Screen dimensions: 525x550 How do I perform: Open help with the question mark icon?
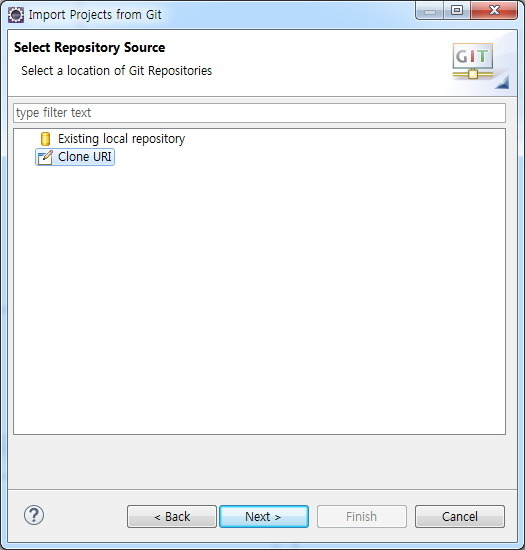pyautogui.click(x=34, y=515)
